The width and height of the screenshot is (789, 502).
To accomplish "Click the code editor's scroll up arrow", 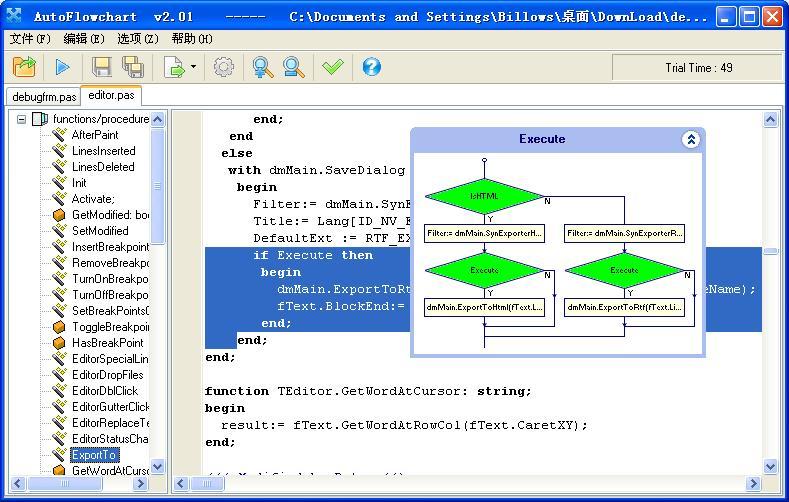I will [x=770, y=119].
